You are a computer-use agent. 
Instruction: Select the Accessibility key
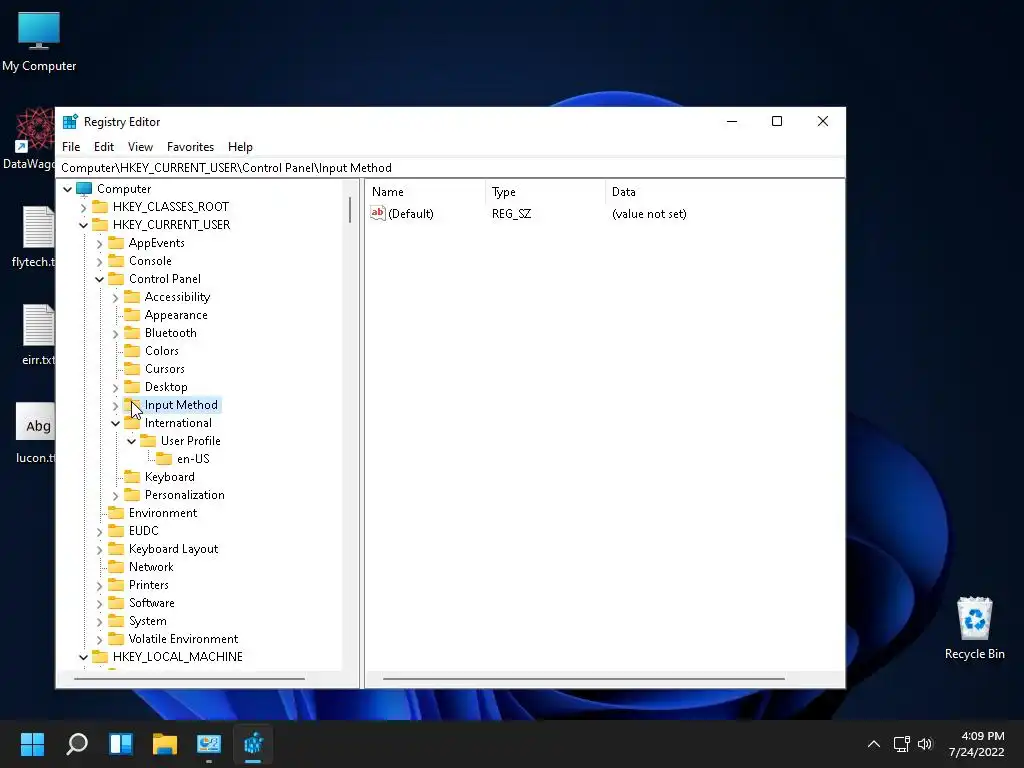[x=177, y=297]
